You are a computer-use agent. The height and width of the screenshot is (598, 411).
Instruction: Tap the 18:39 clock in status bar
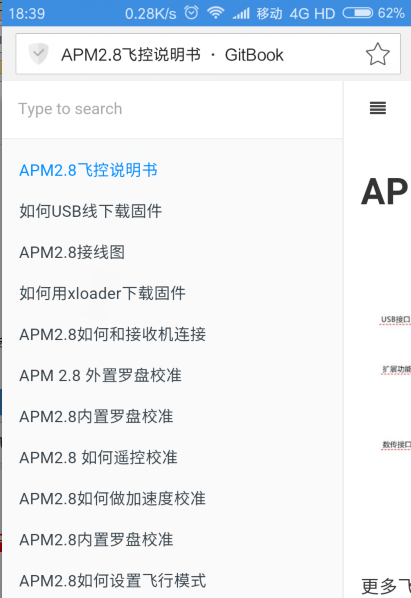click(27, 14)
